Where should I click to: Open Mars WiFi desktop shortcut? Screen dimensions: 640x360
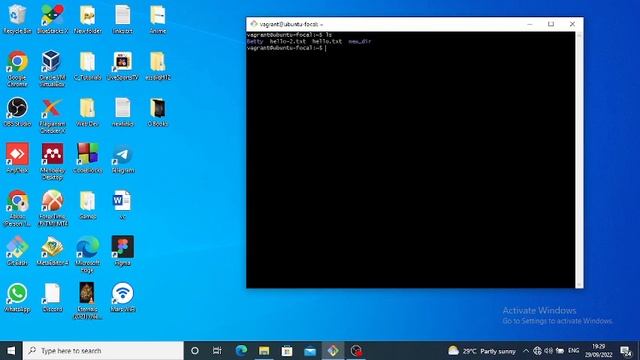pyautogui.click(x=122, y=297)
